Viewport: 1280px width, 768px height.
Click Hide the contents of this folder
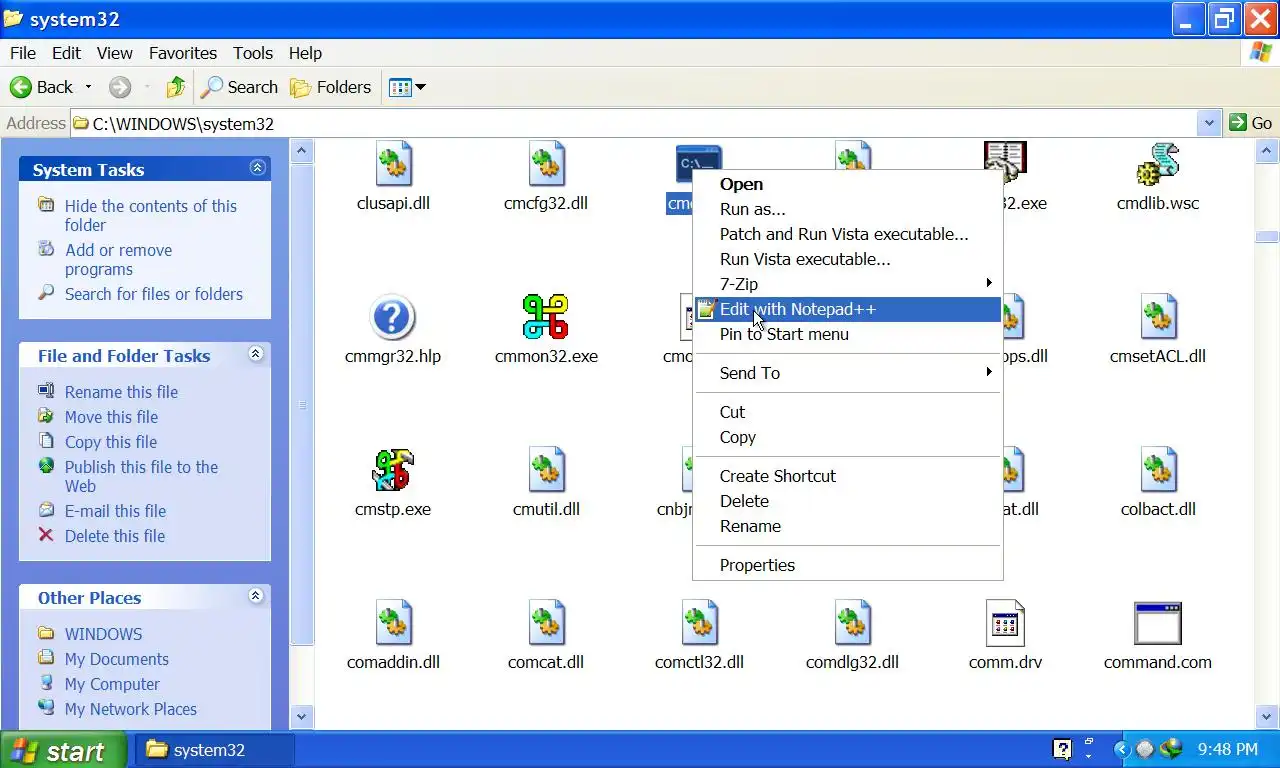click(151, 215)
